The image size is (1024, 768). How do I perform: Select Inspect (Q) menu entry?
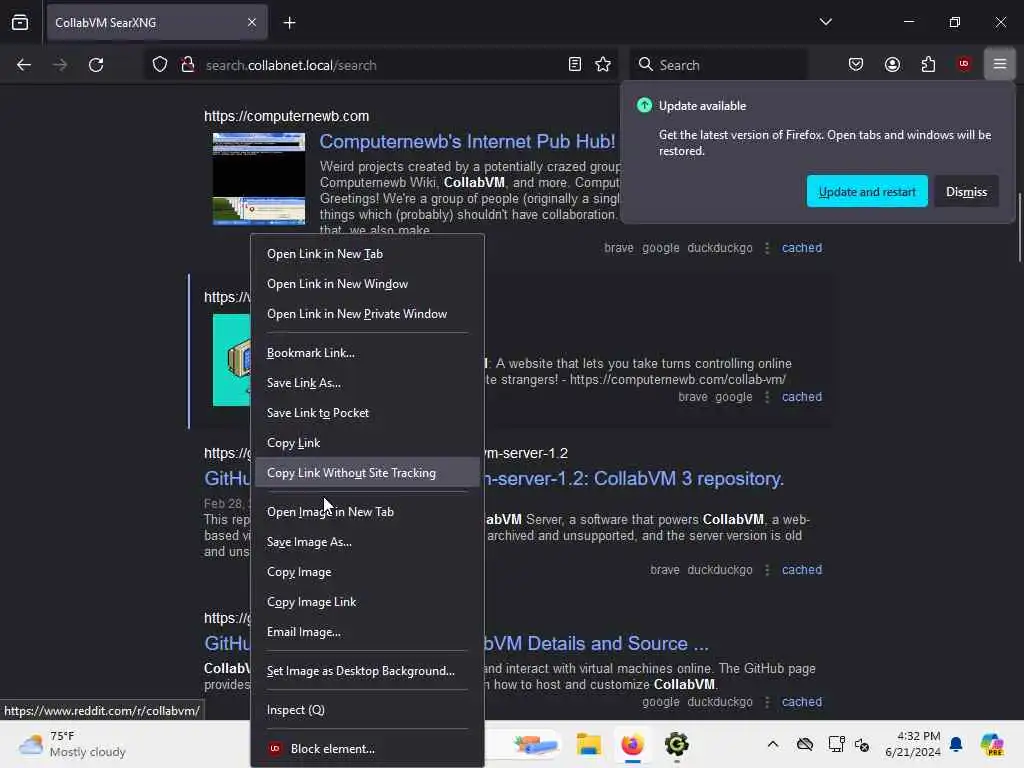368,710
